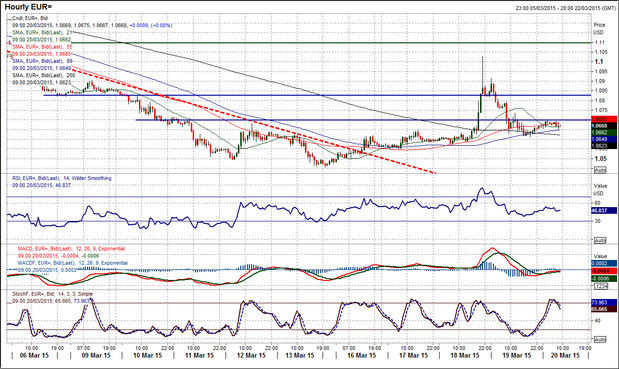Click the red 1.0685 price tag

pos(604,119)
